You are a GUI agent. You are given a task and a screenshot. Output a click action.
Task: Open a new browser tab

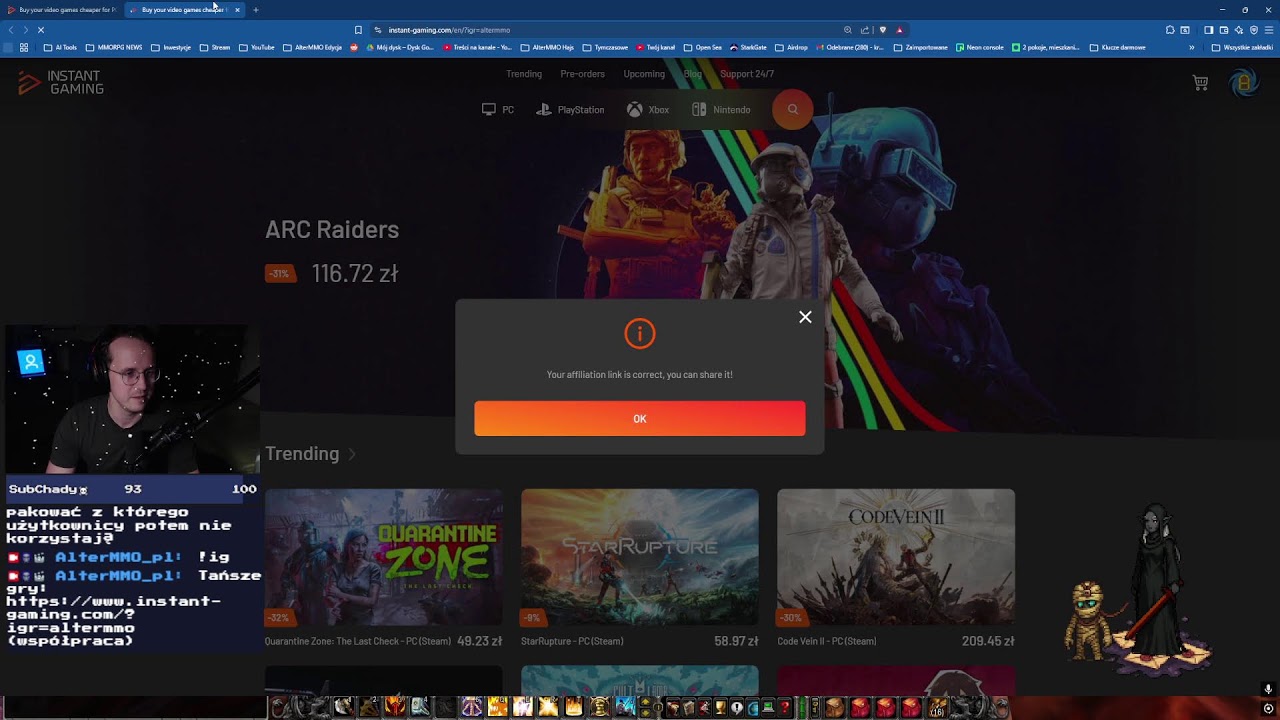255,10
